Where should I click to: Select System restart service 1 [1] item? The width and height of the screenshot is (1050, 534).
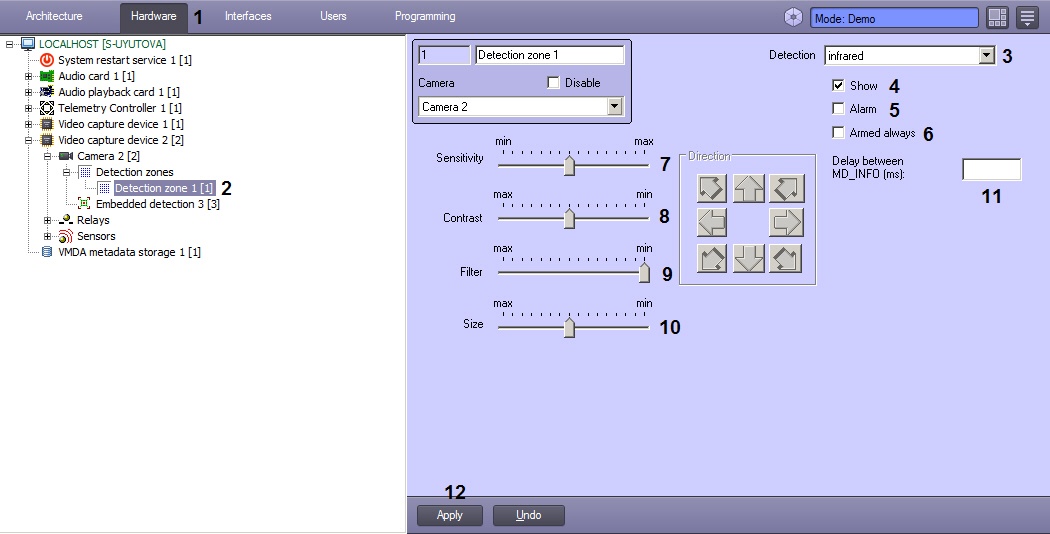coord(125,60)
